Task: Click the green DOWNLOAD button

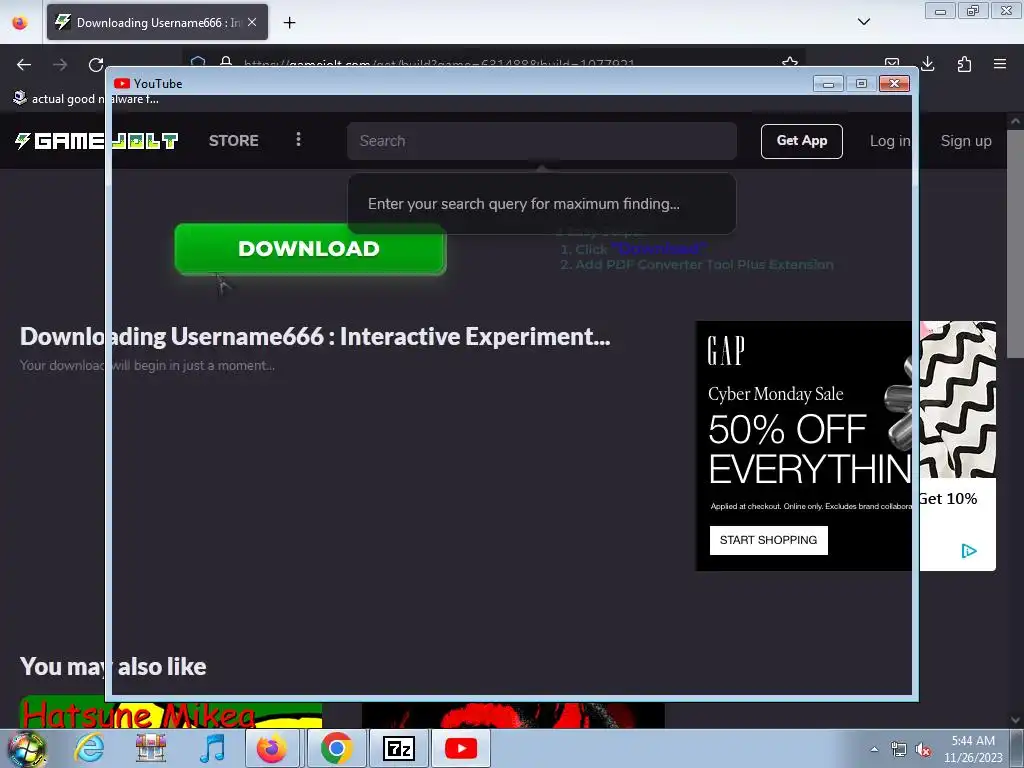Action: pos(310,249)
